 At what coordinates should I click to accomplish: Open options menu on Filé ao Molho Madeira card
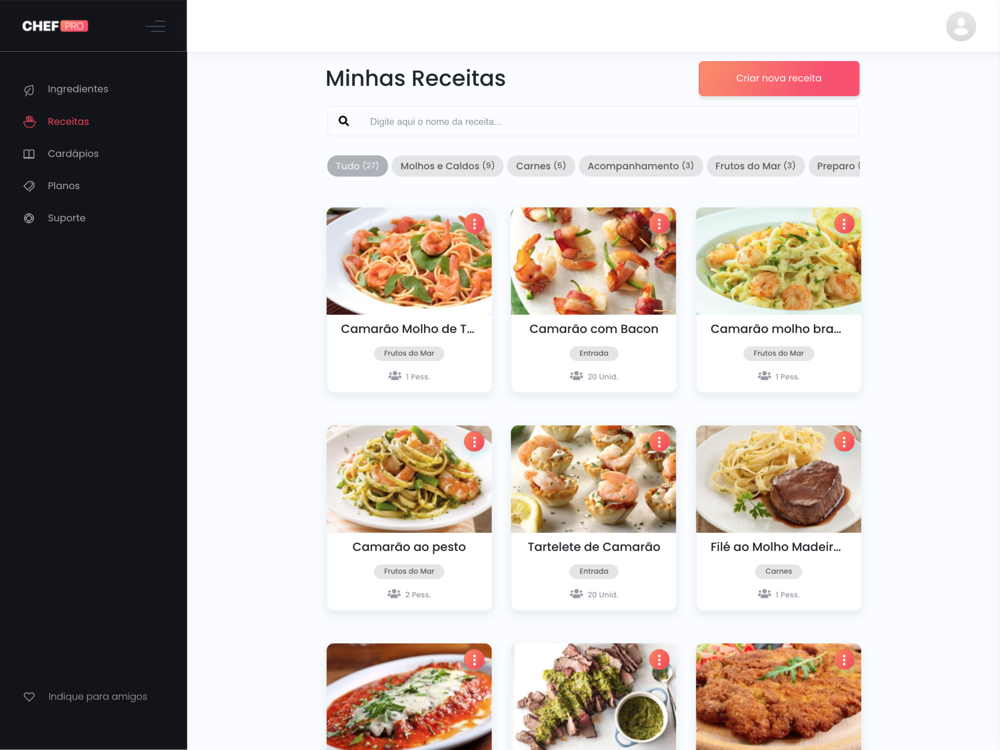[x=844, y=441]
